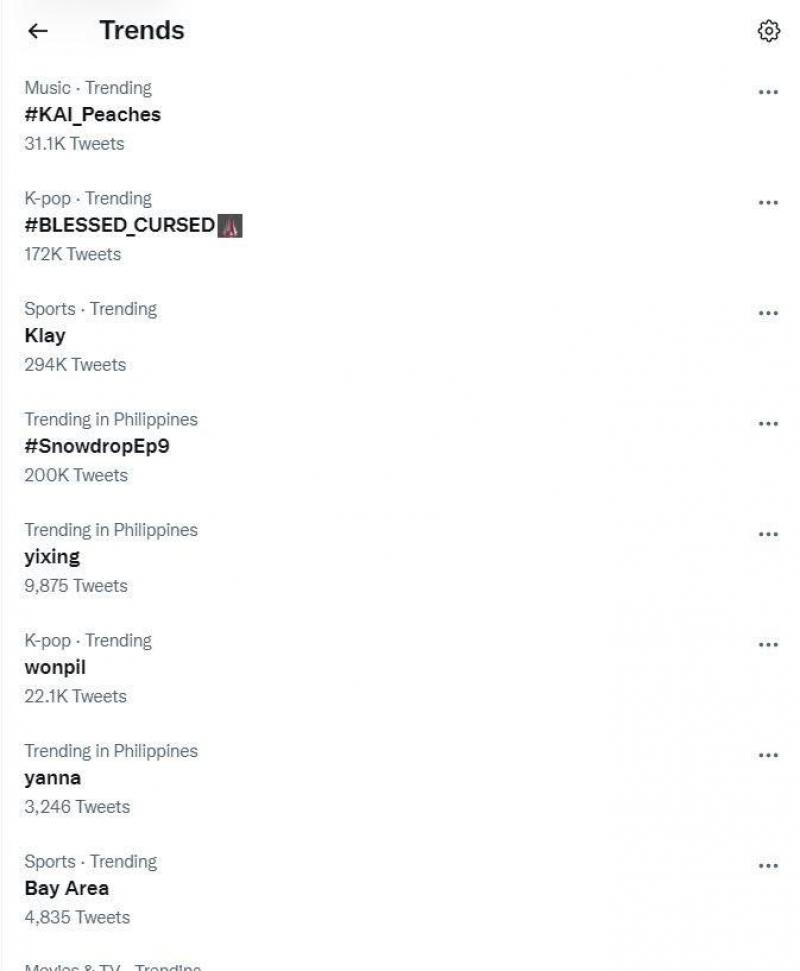
Task: Open the Bay Area sports trend
Action: point(66,888)
